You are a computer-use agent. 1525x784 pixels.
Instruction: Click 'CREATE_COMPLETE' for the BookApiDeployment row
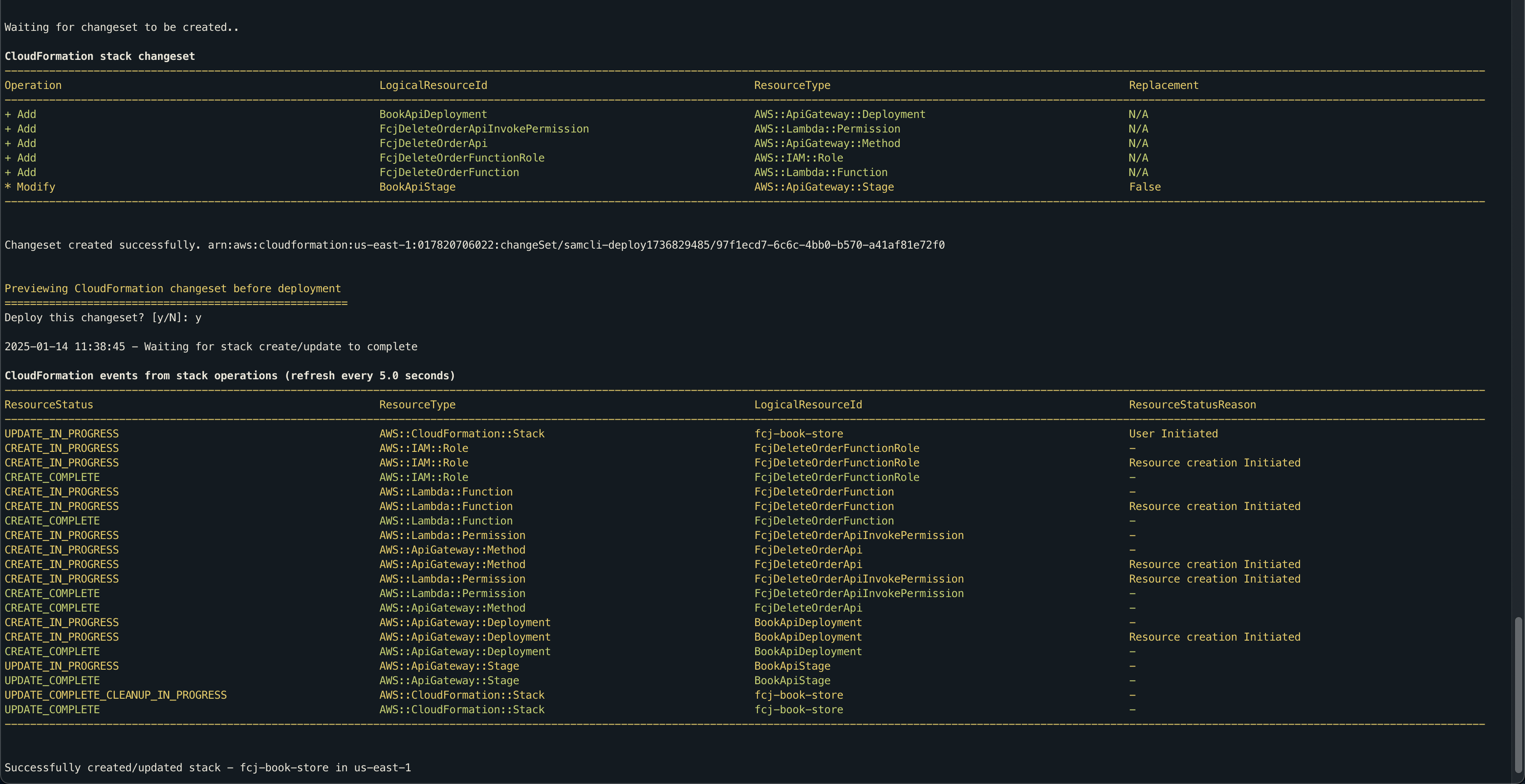(52, 652)
